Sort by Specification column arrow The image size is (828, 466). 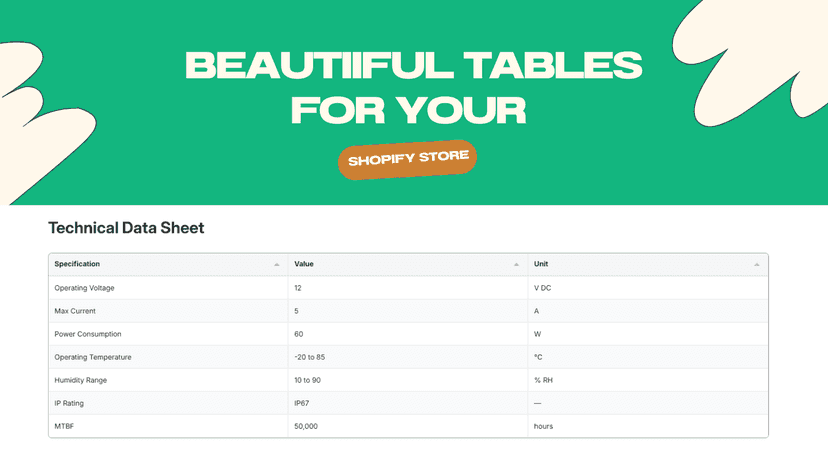coord(277,264)
